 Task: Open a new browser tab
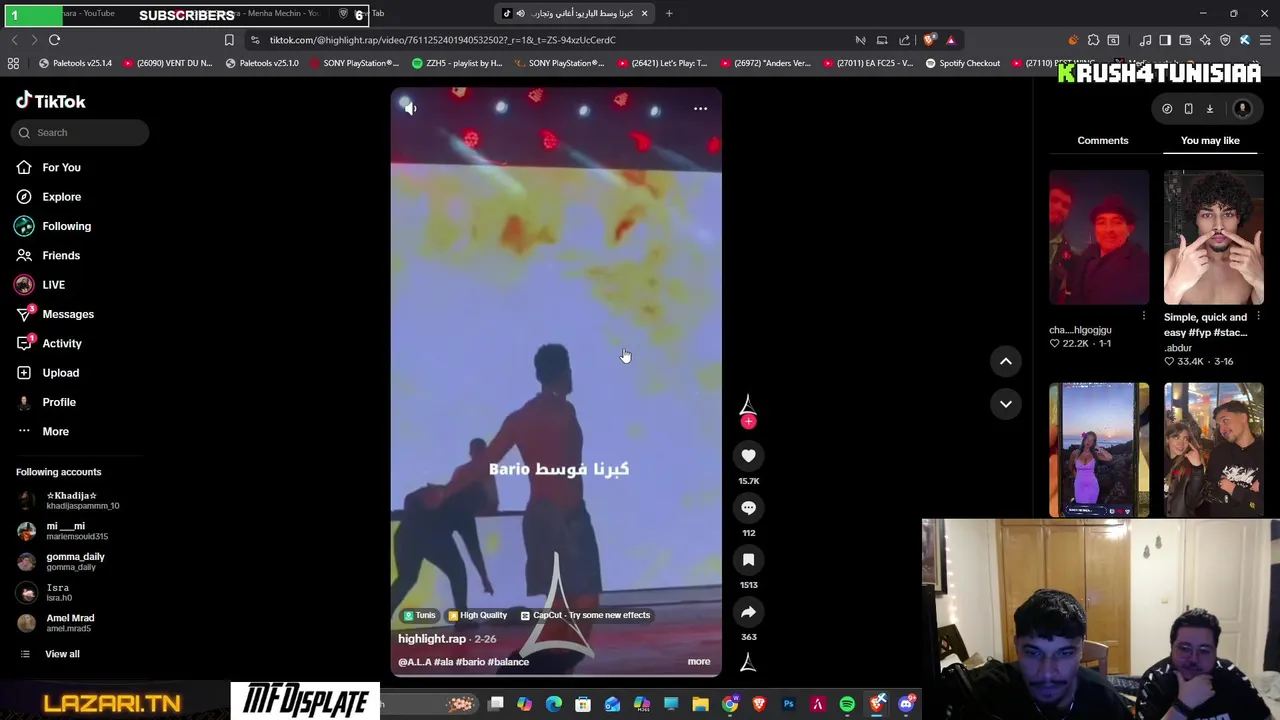(669, 14)
